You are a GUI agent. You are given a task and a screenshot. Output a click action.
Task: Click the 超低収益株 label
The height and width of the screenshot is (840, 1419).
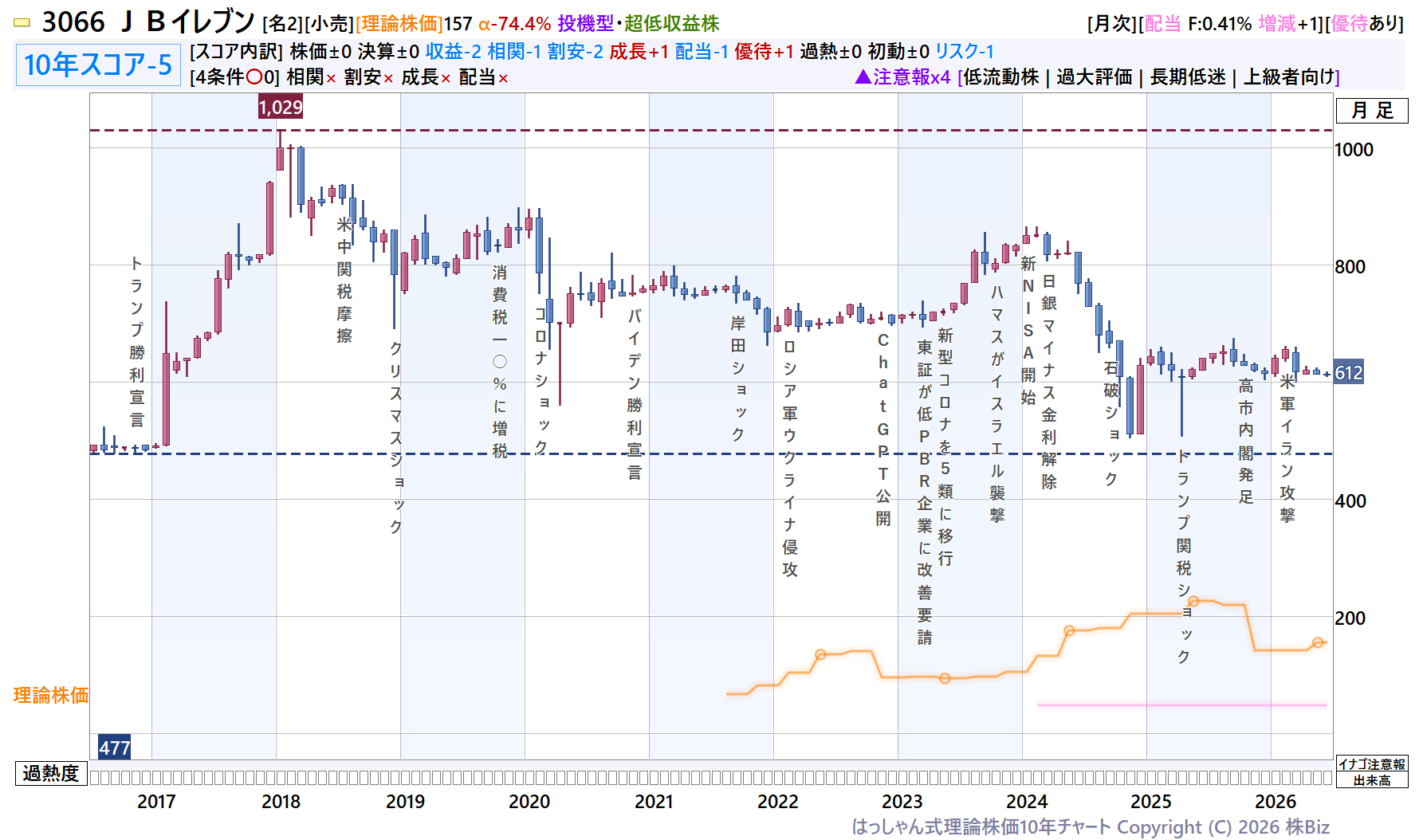point(671,24)
